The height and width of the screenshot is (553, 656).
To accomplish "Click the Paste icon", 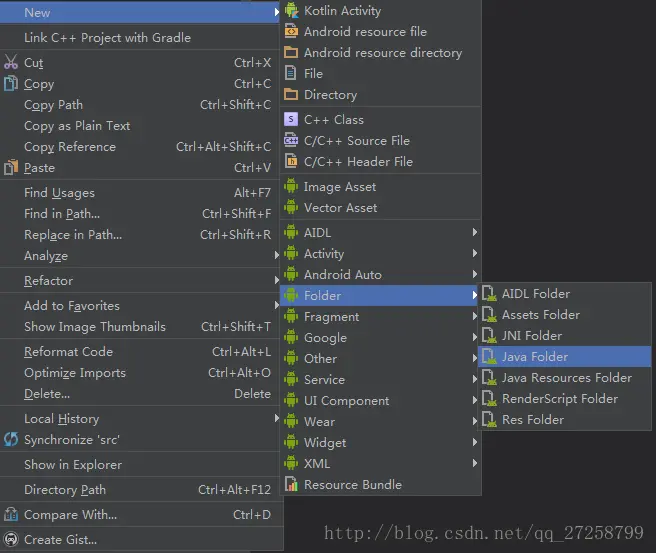I will tap(10, 167).
